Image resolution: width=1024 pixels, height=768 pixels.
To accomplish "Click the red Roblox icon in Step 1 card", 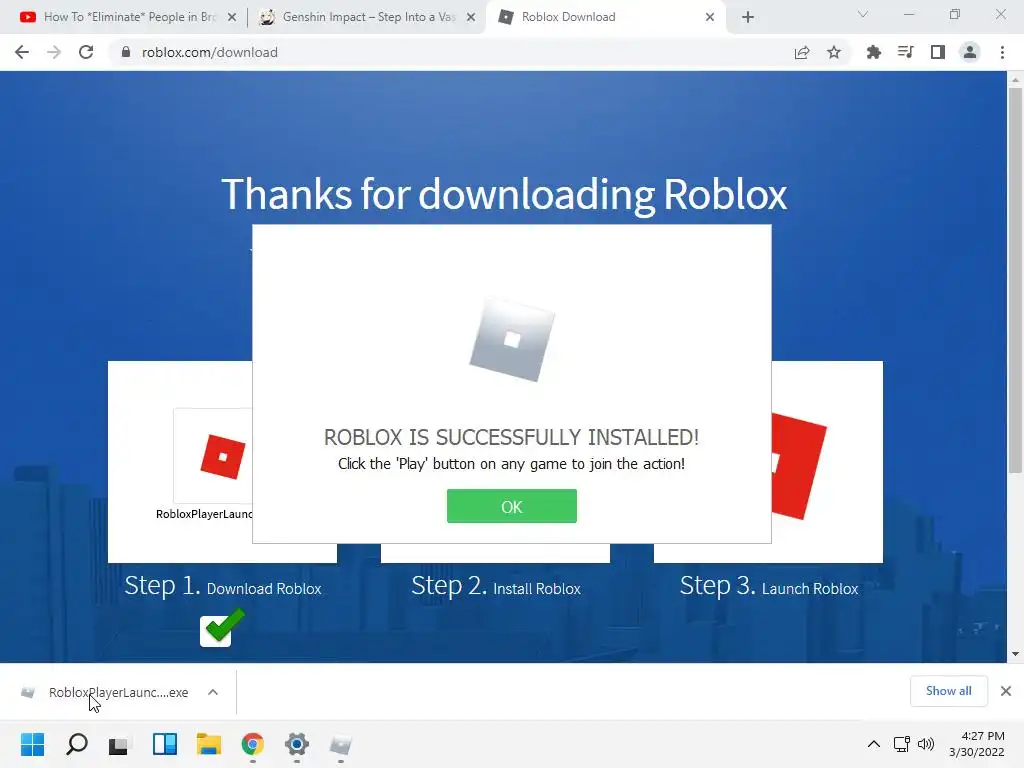I will 223,456.
